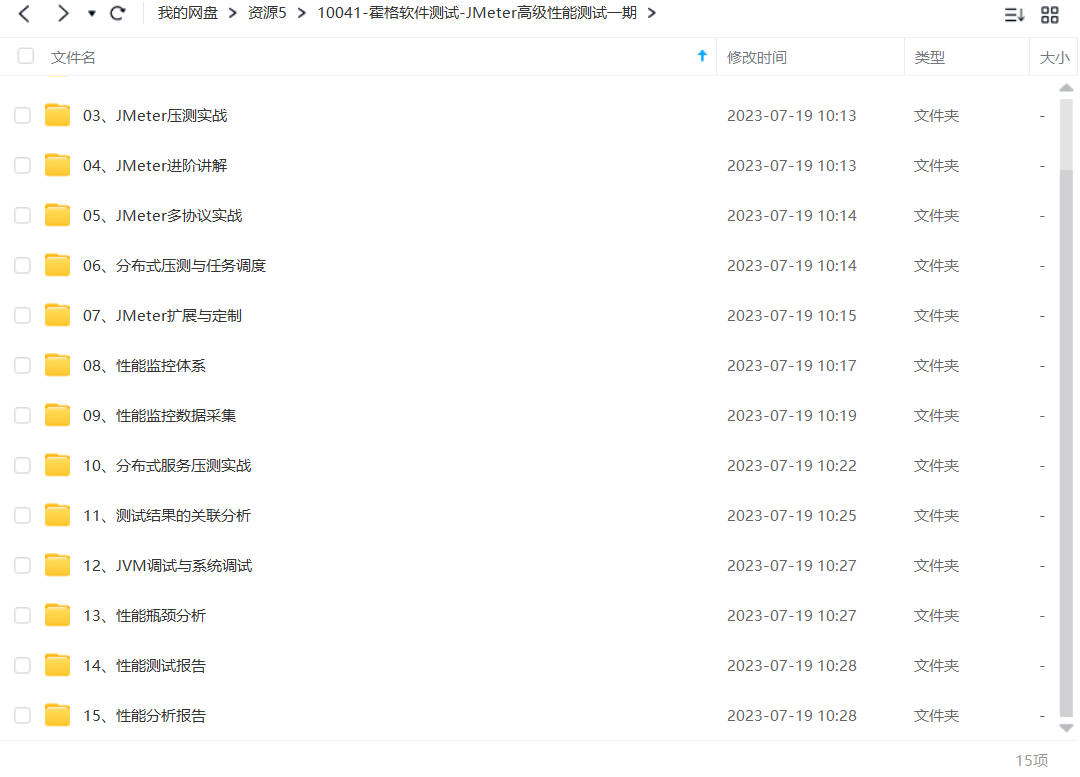Check the box for 11、测试结果的关联分析
1080x777 pixels.
23,515
